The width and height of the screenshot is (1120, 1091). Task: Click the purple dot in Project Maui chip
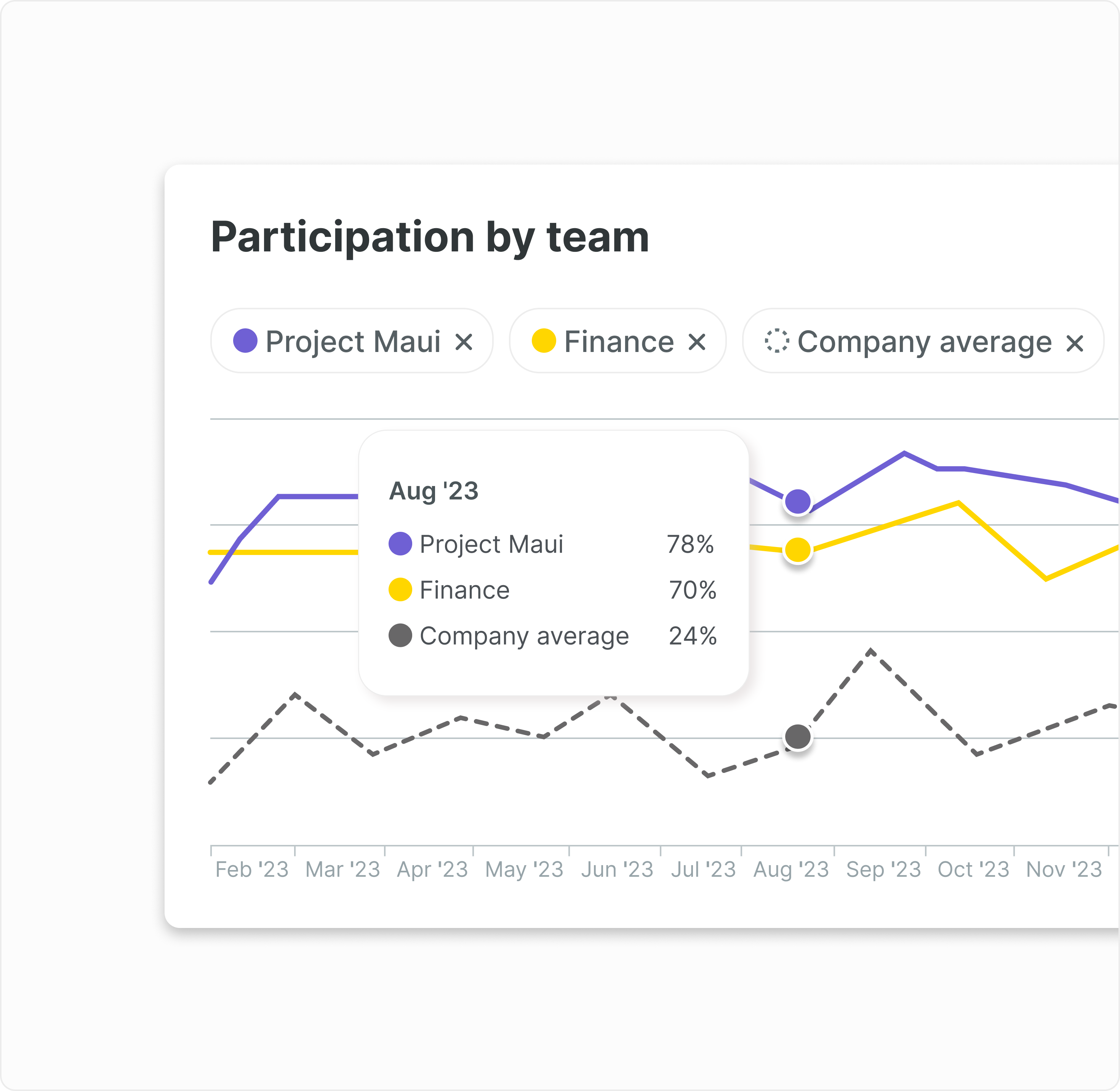point(245,341)
